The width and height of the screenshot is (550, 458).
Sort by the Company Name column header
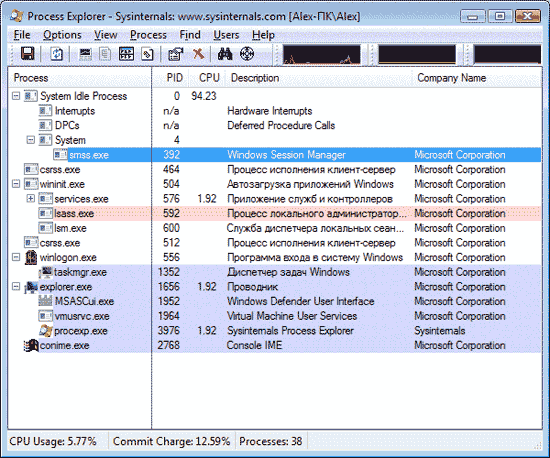click(x=476, y=78)
